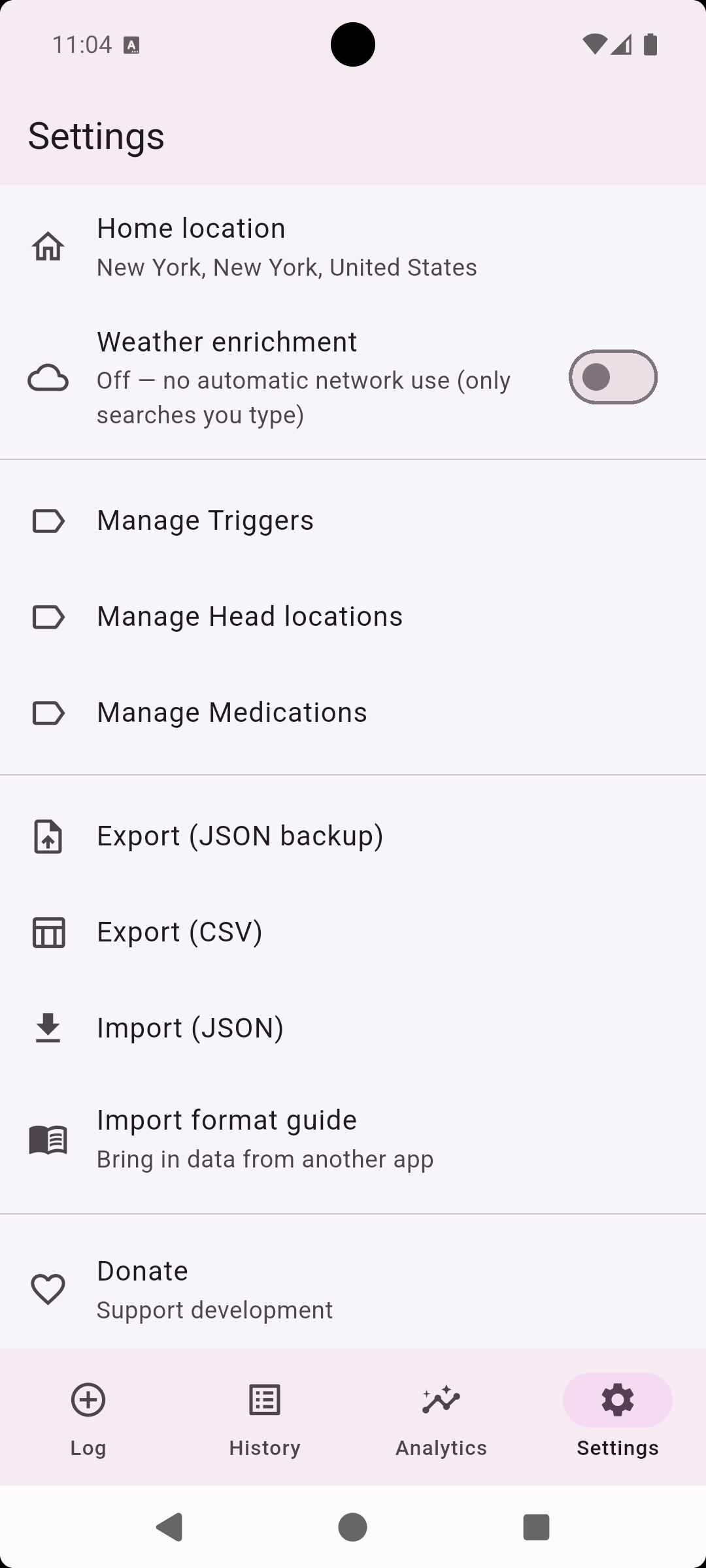
Task: Click the book icon for Import format guide
Action: coord(48,1139)
